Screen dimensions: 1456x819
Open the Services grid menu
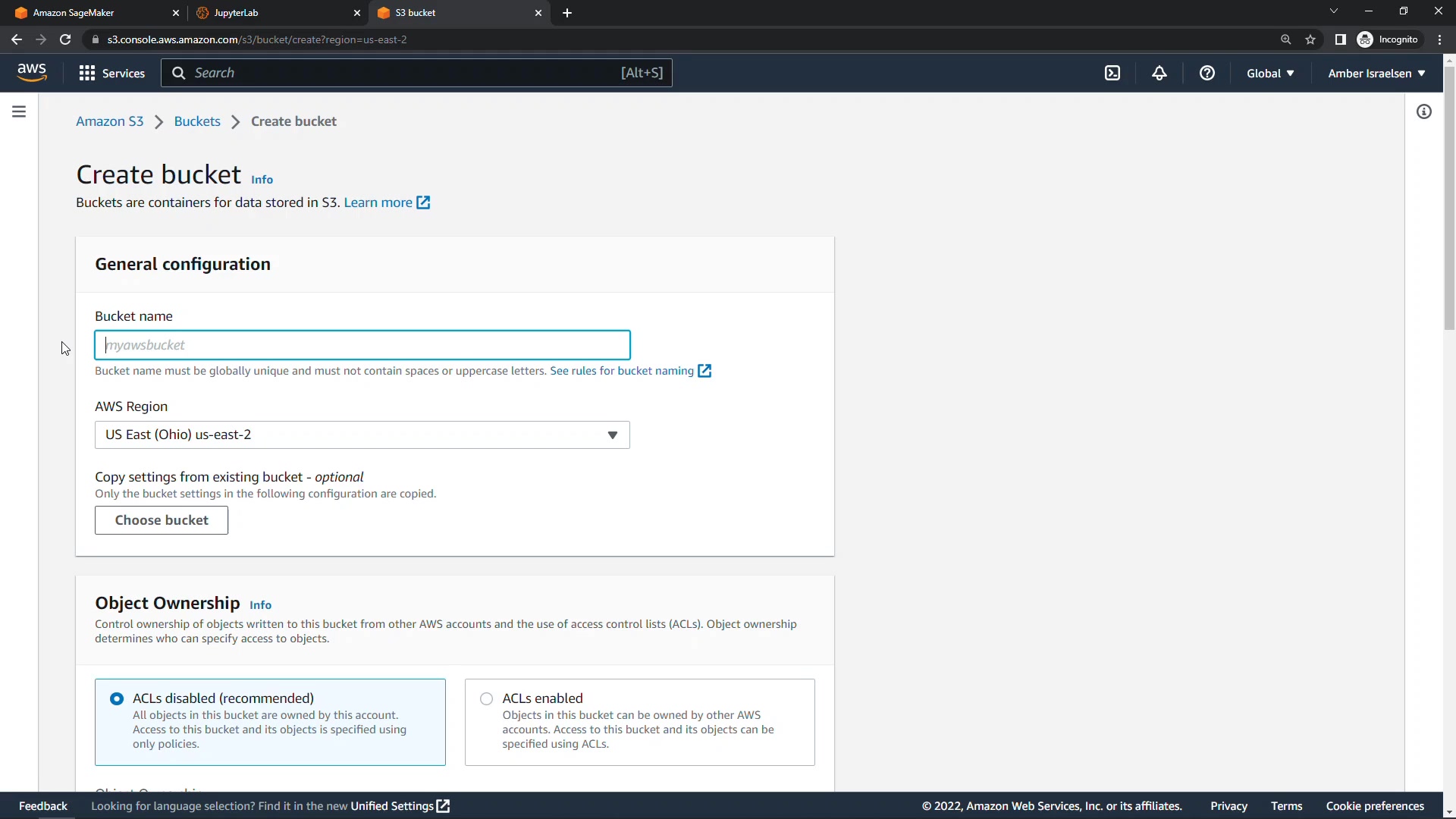point(111,73)
